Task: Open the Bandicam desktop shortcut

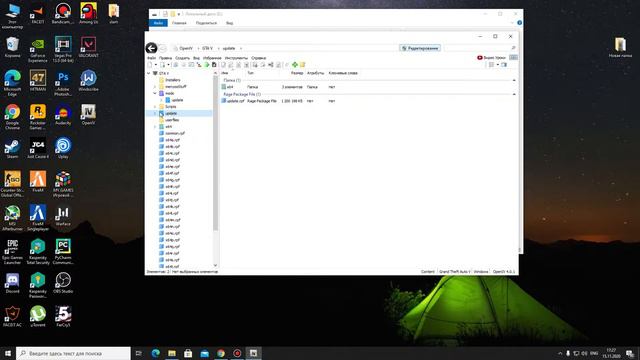Action: tap(63, 13)
